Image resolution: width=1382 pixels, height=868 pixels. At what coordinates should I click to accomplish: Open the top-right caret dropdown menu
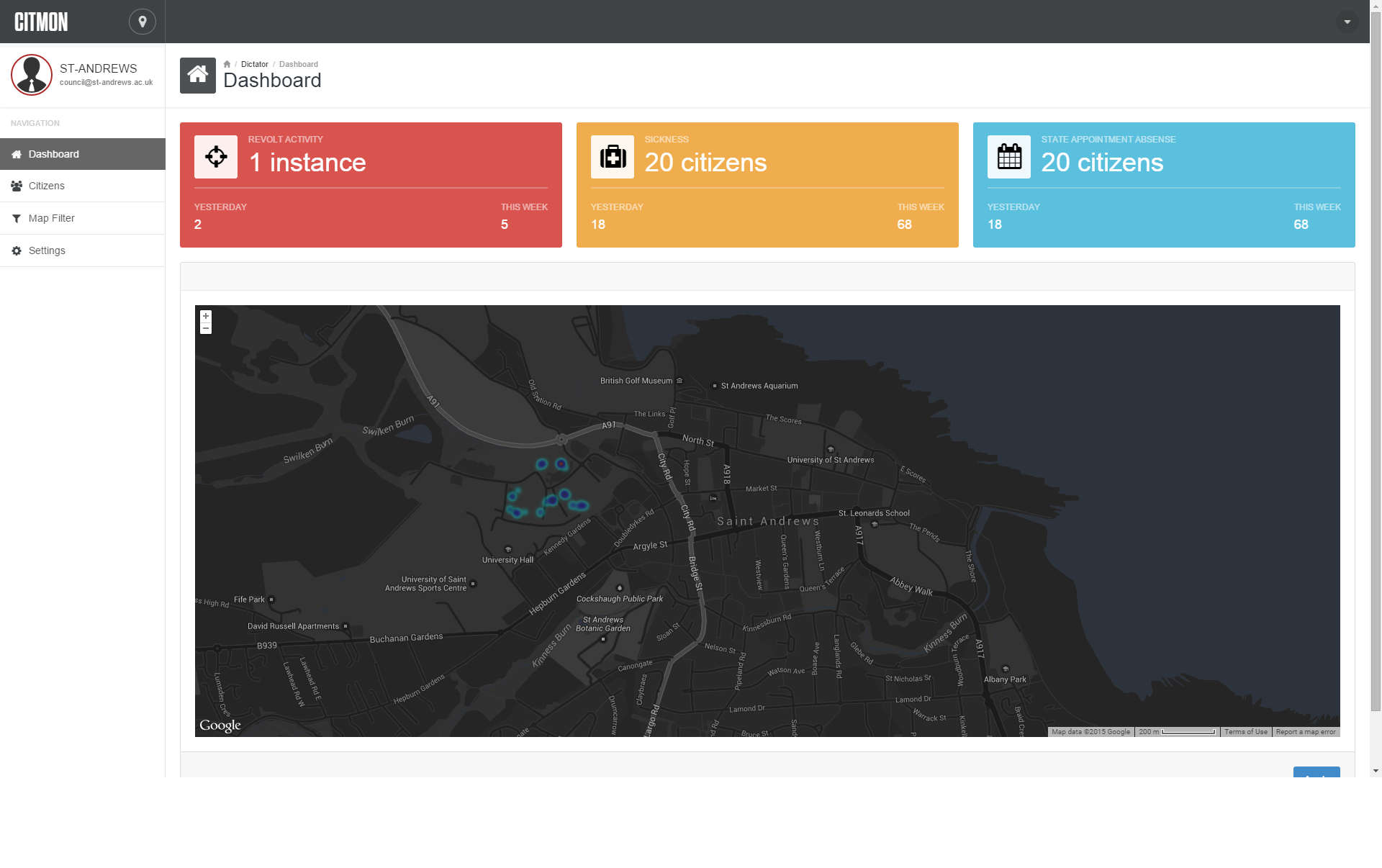1347,22
